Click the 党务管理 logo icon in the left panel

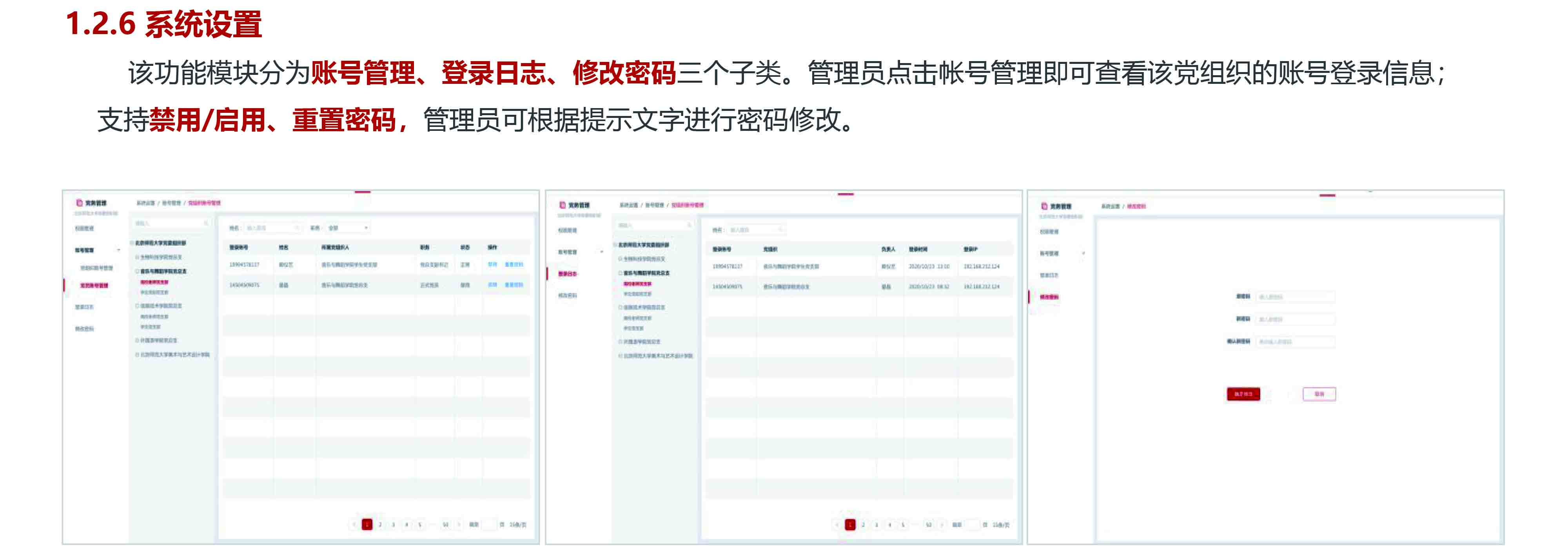79,203
